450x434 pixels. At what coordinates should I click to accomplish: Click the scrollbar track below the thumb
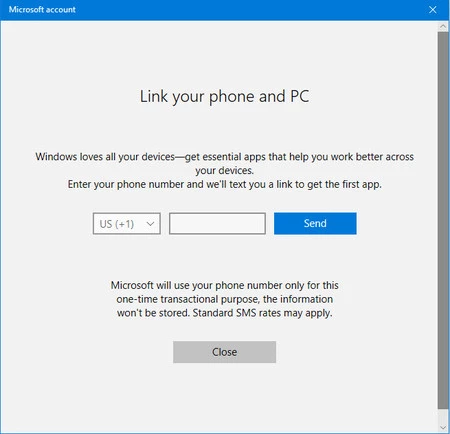pos(443,416)
